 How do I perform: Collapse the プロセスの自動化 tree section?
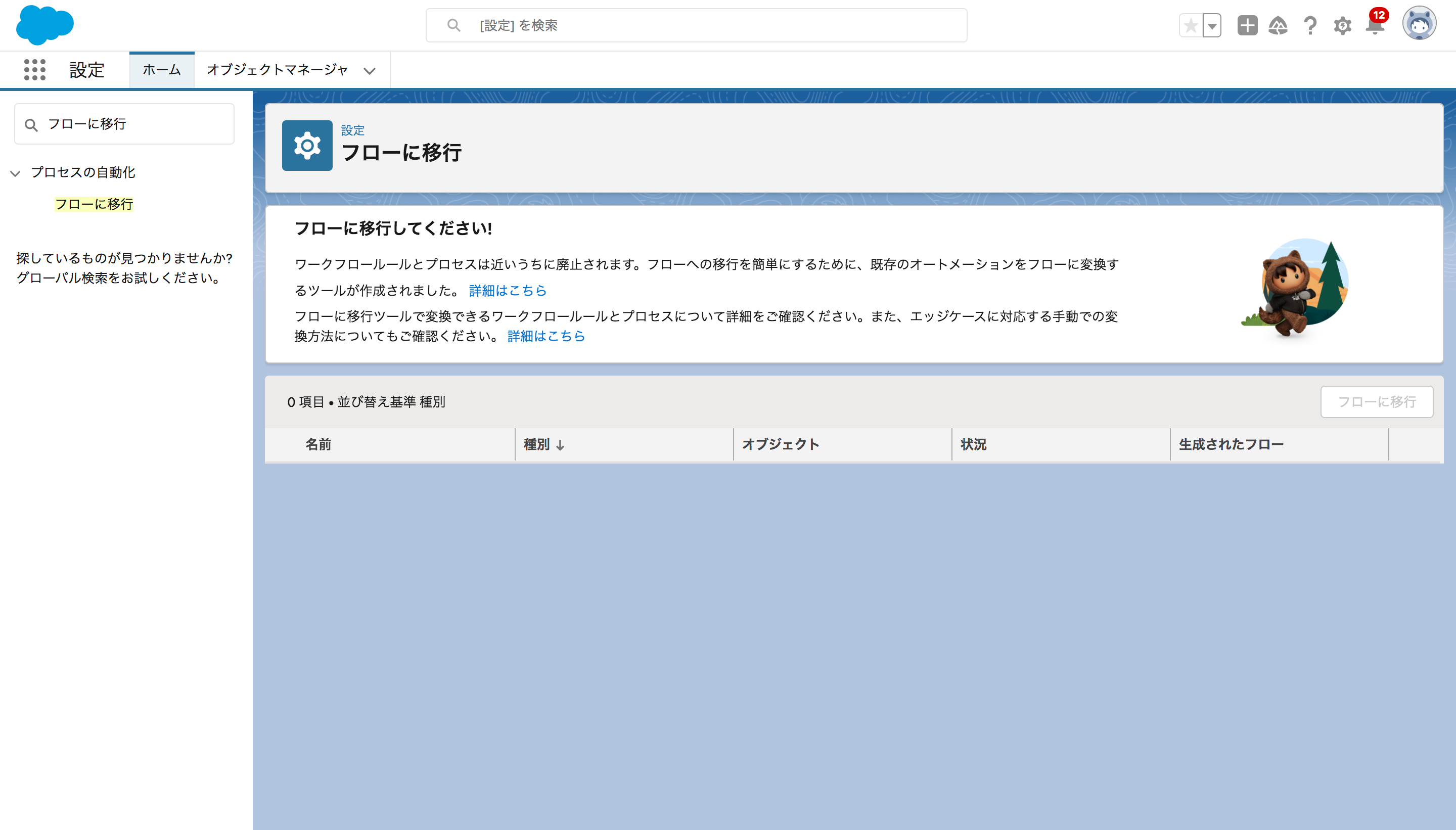15,173
